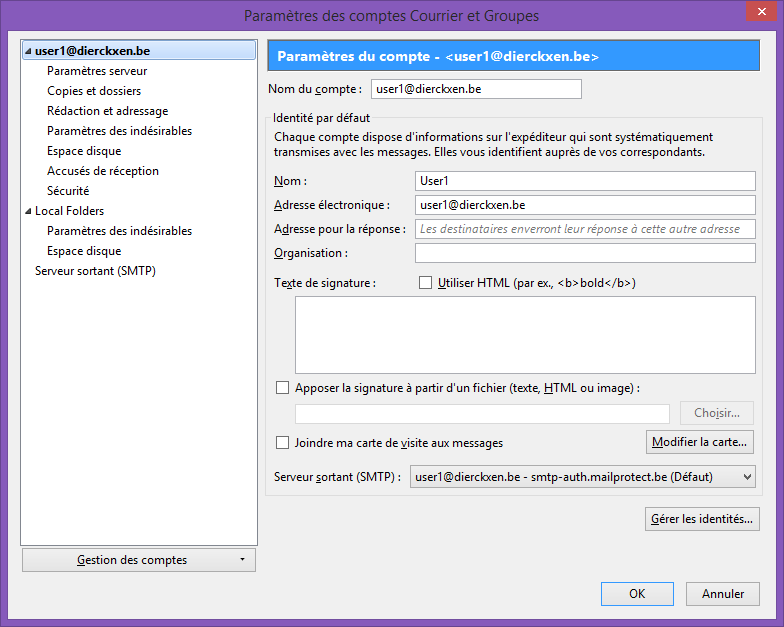Open the Serveur sortant (SMTP) dropdown
The width and height of the screenshot is (784, 627).
(582, 477)
